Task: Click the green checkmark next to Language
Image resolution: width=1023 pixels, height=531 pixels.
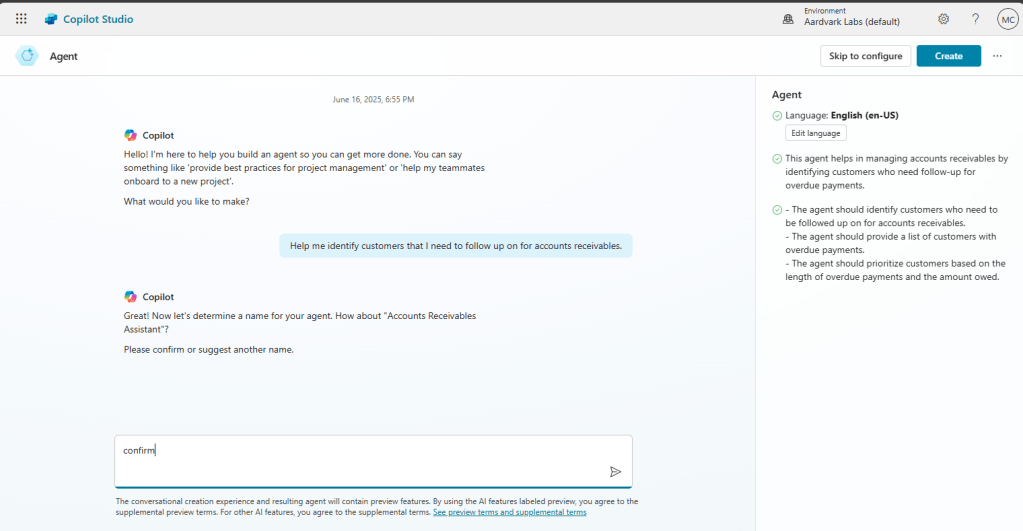Action: point(778,115)
